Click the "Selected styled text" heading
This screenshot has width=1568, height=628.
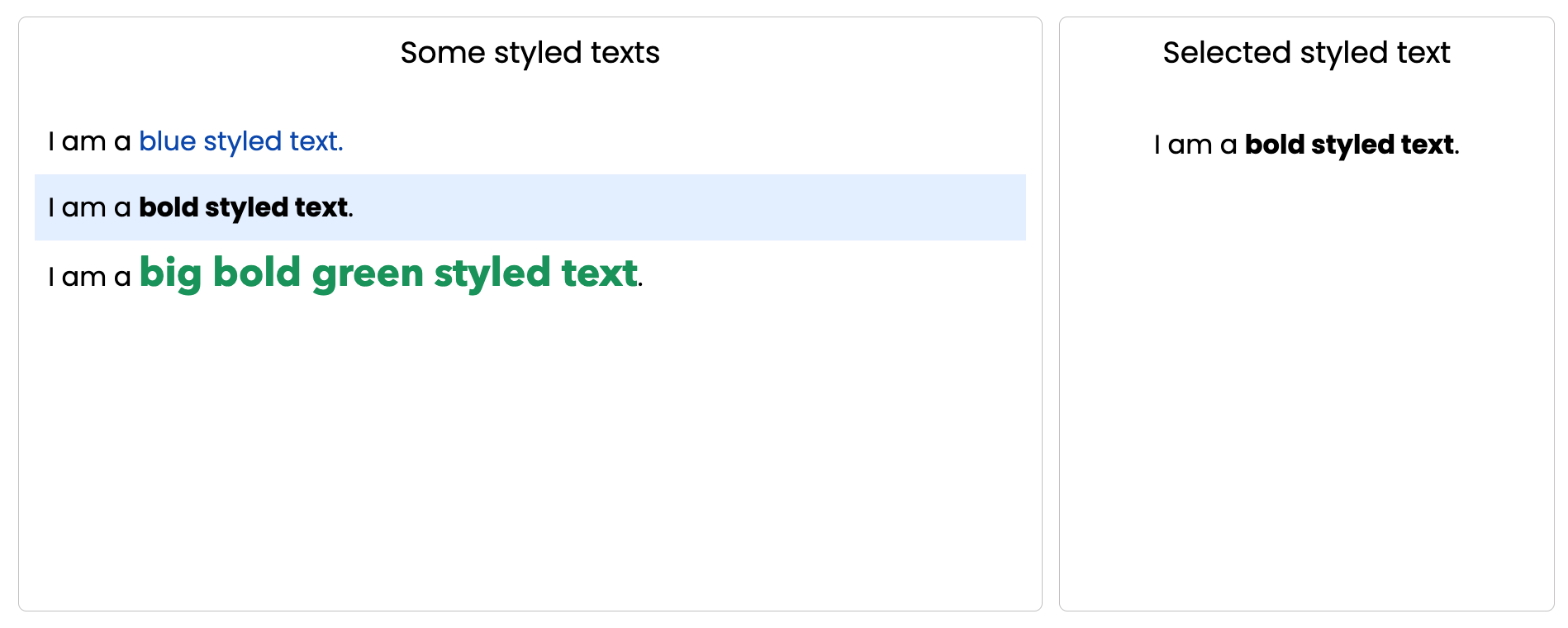coord(1306,53)
